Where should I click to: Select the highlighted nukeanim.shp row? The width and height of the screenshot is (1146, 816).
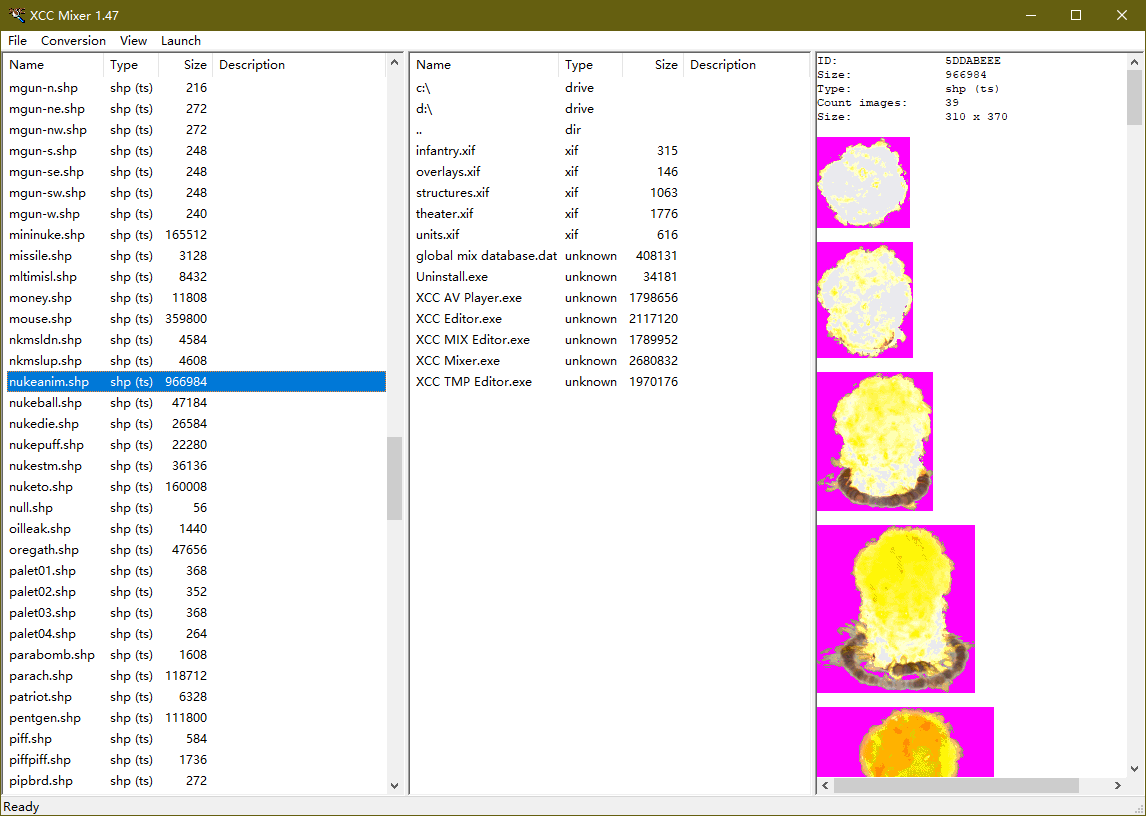197,382
